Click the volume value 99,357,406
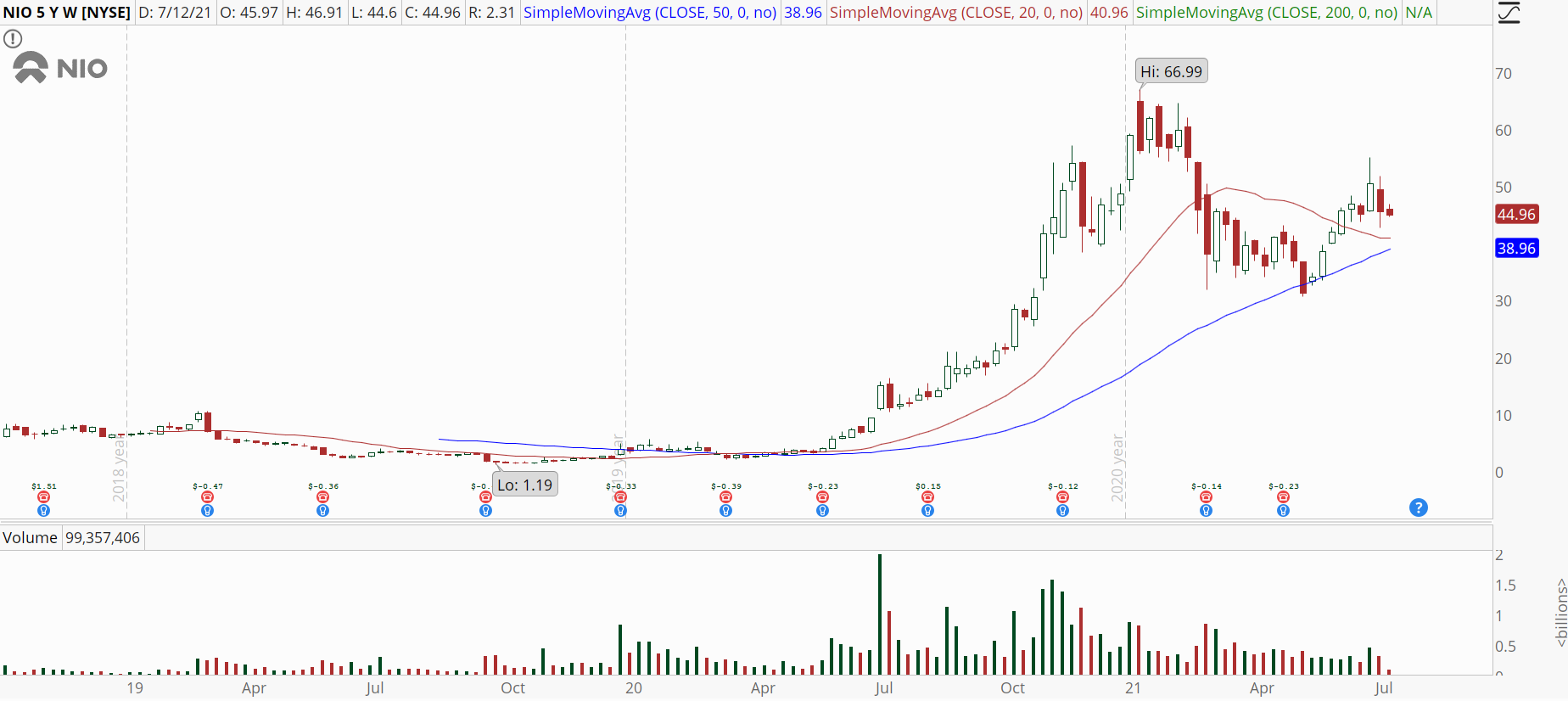1568x701 pixels. [x=103, y=537]
